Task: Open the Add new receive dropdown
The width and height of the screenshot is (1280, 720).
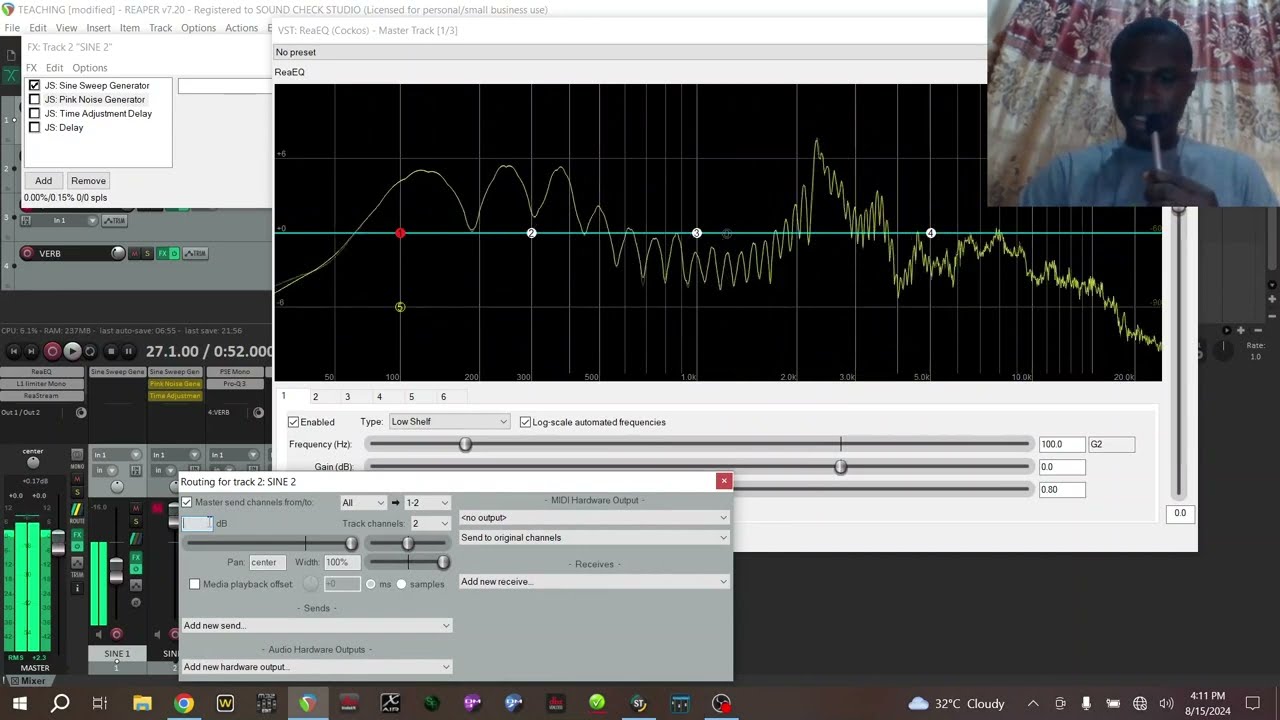Action: [593, 582]
